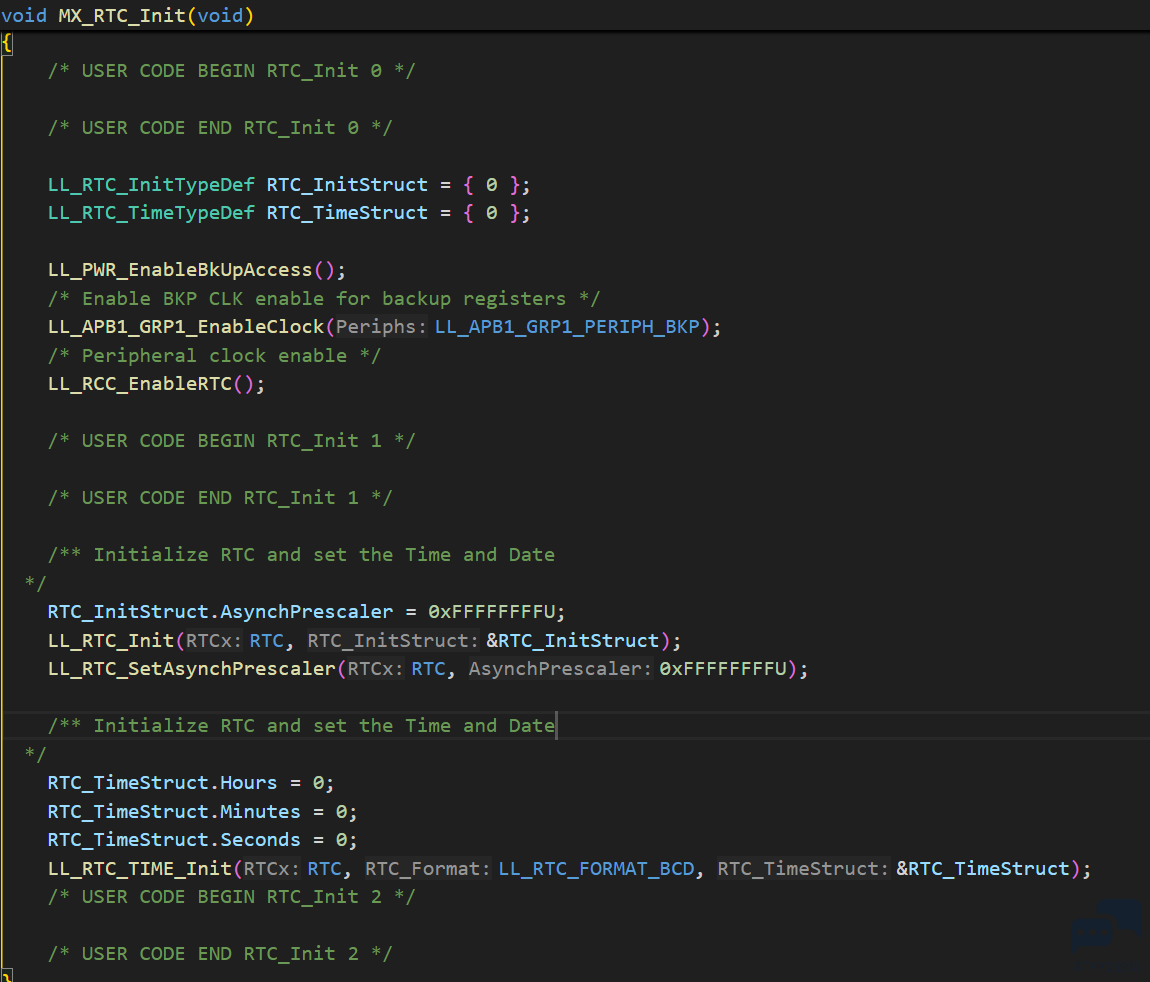Click the Periphs: inlay hint
Screen dimensions: 1150x982
381,327
